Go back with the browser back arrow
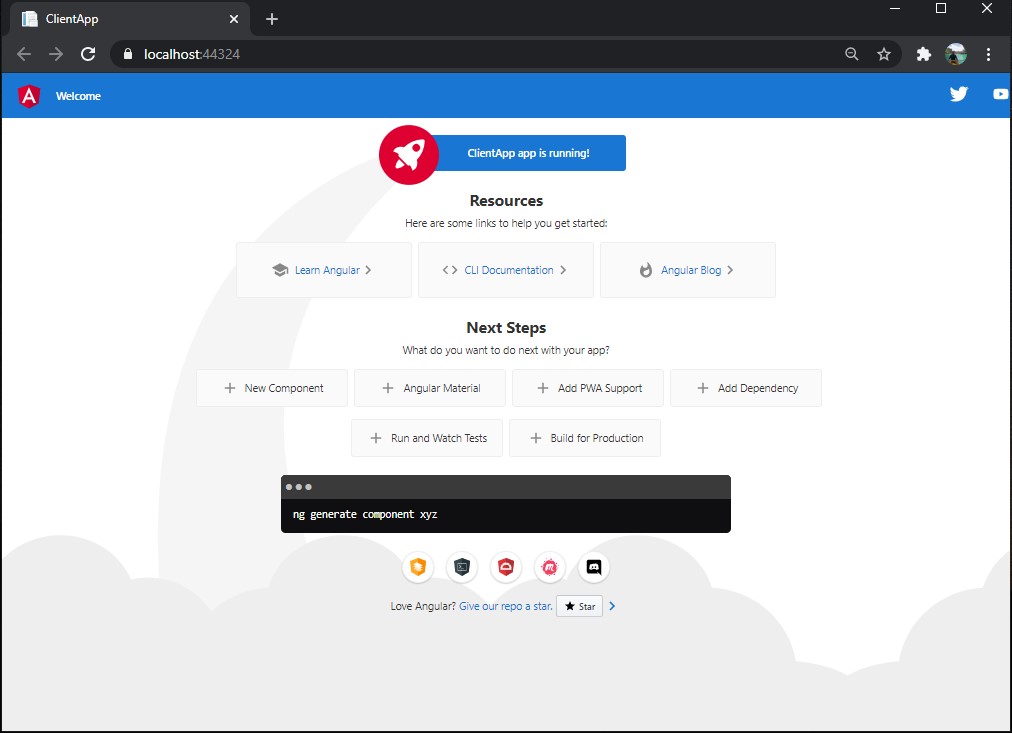Viewport: 1012px width, 733px height. pos(24,54)
